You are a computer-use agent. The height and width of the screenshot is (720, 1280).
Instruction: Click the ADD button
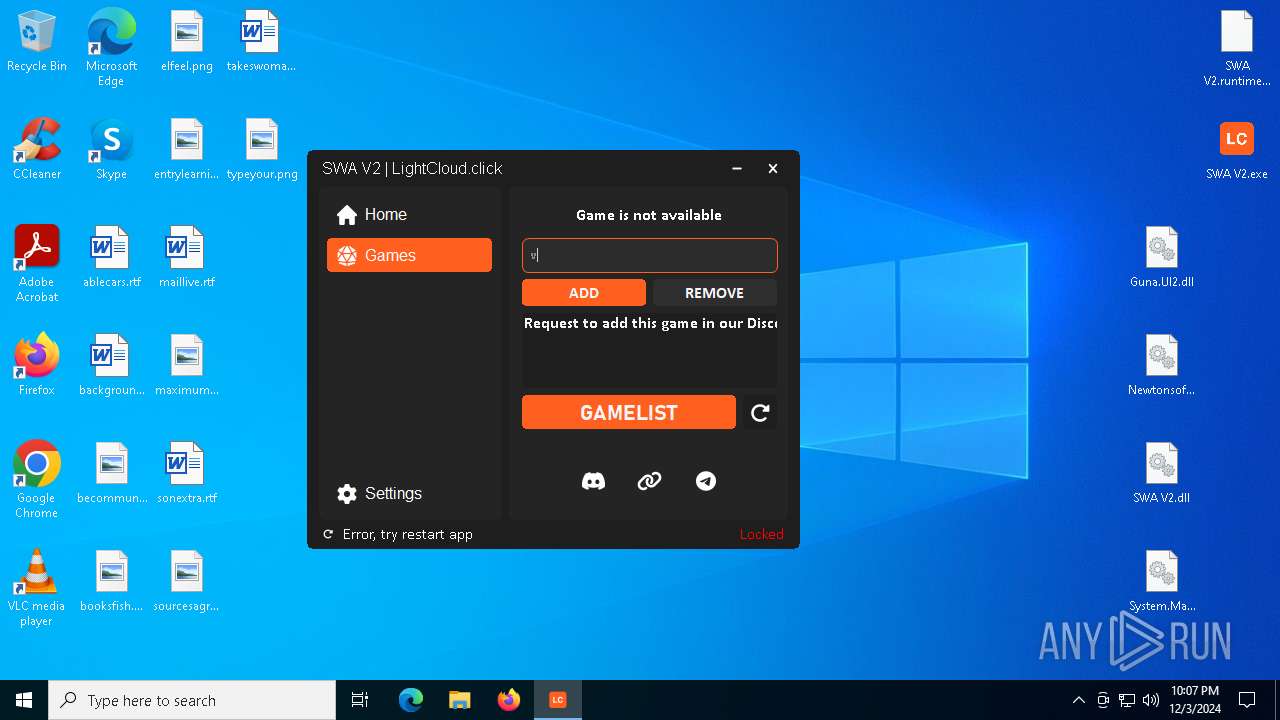(584, 293)
